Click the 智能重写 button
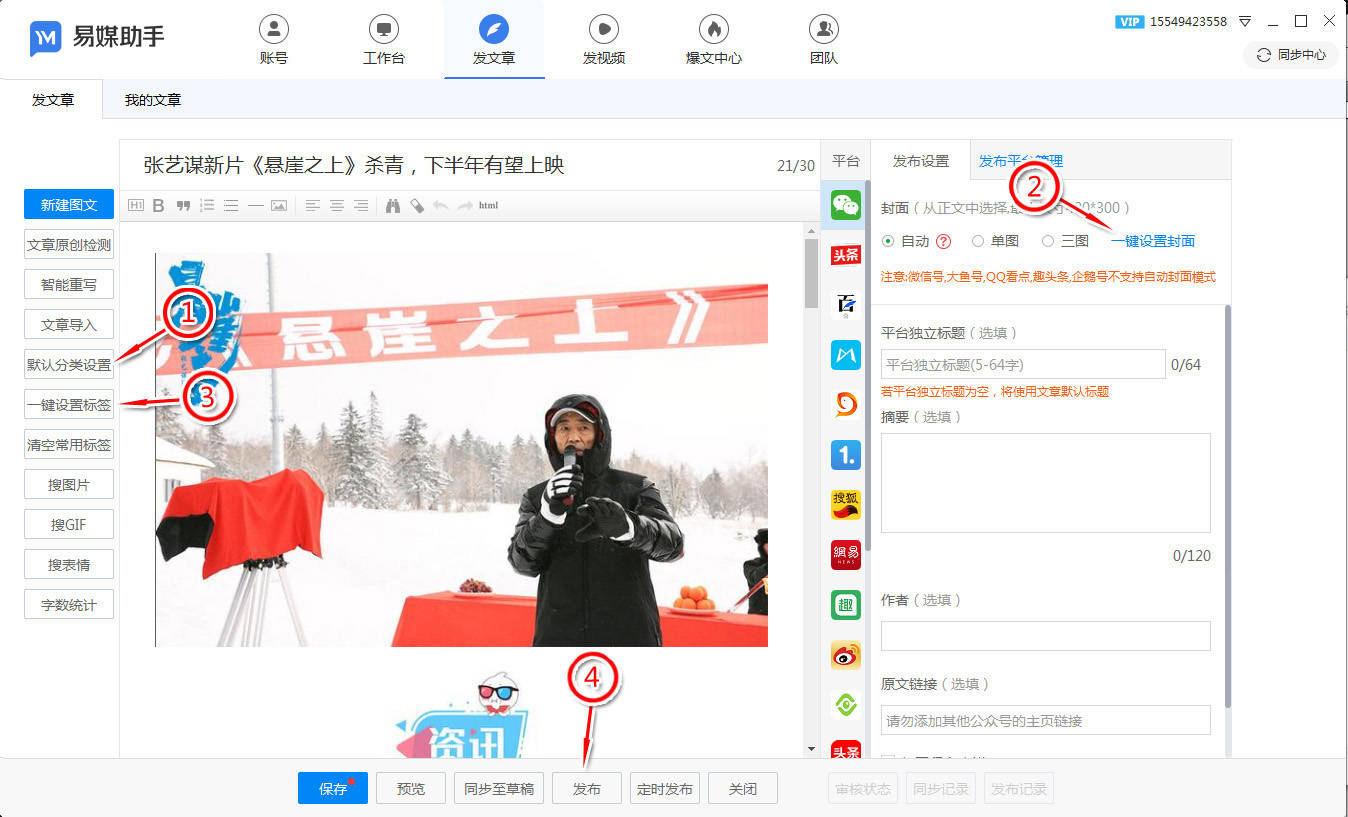 [x=69, y=285]
